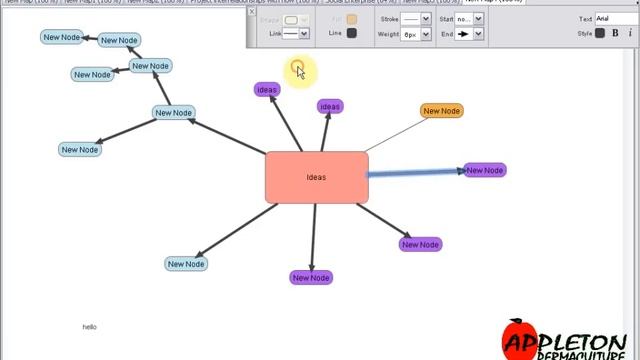Screen dimensions: 640x360
Task: Expand the Start arrowhead dropdown
Action: [x=478, y=19]
